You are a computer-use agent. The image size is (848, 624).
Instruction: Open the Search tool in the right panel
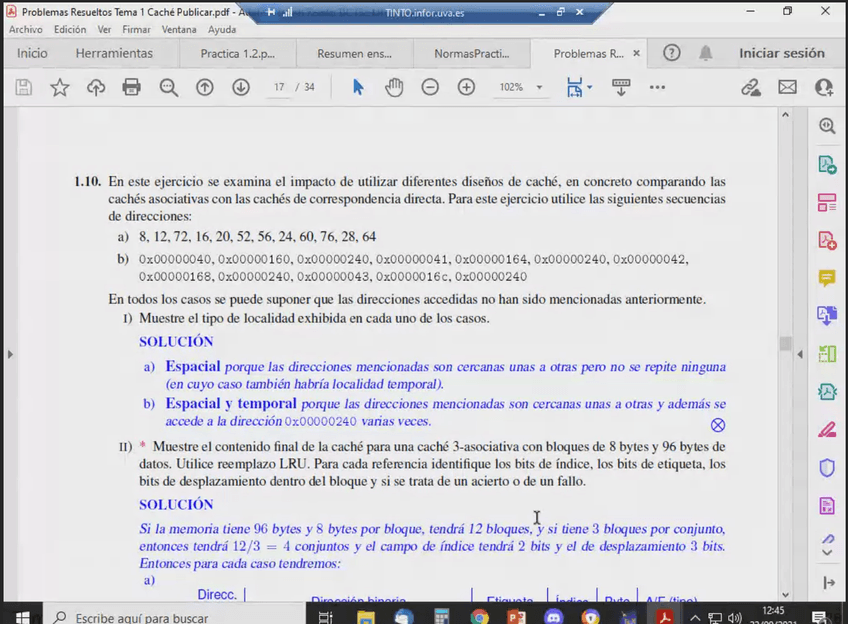pos(826,126)
